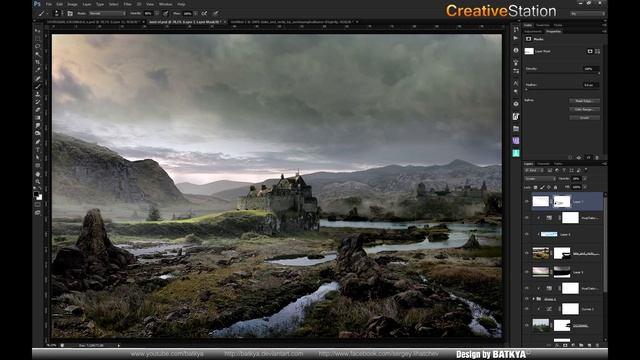
Task: Hide the second Hue/Saturation adjustment layer
Action: point(527,288)
